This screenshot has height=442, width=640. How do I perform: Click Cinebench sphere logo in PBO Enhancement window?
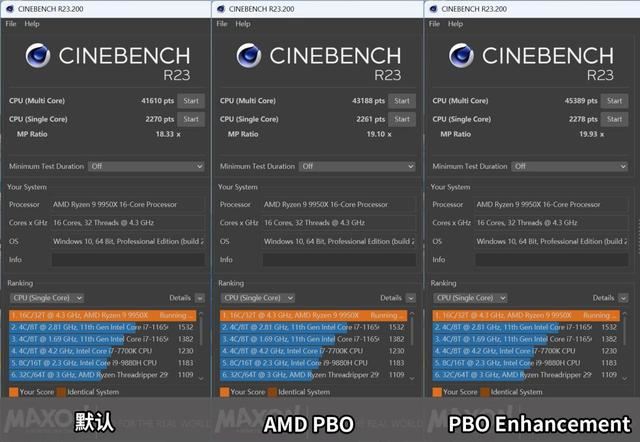click(461, 55)
